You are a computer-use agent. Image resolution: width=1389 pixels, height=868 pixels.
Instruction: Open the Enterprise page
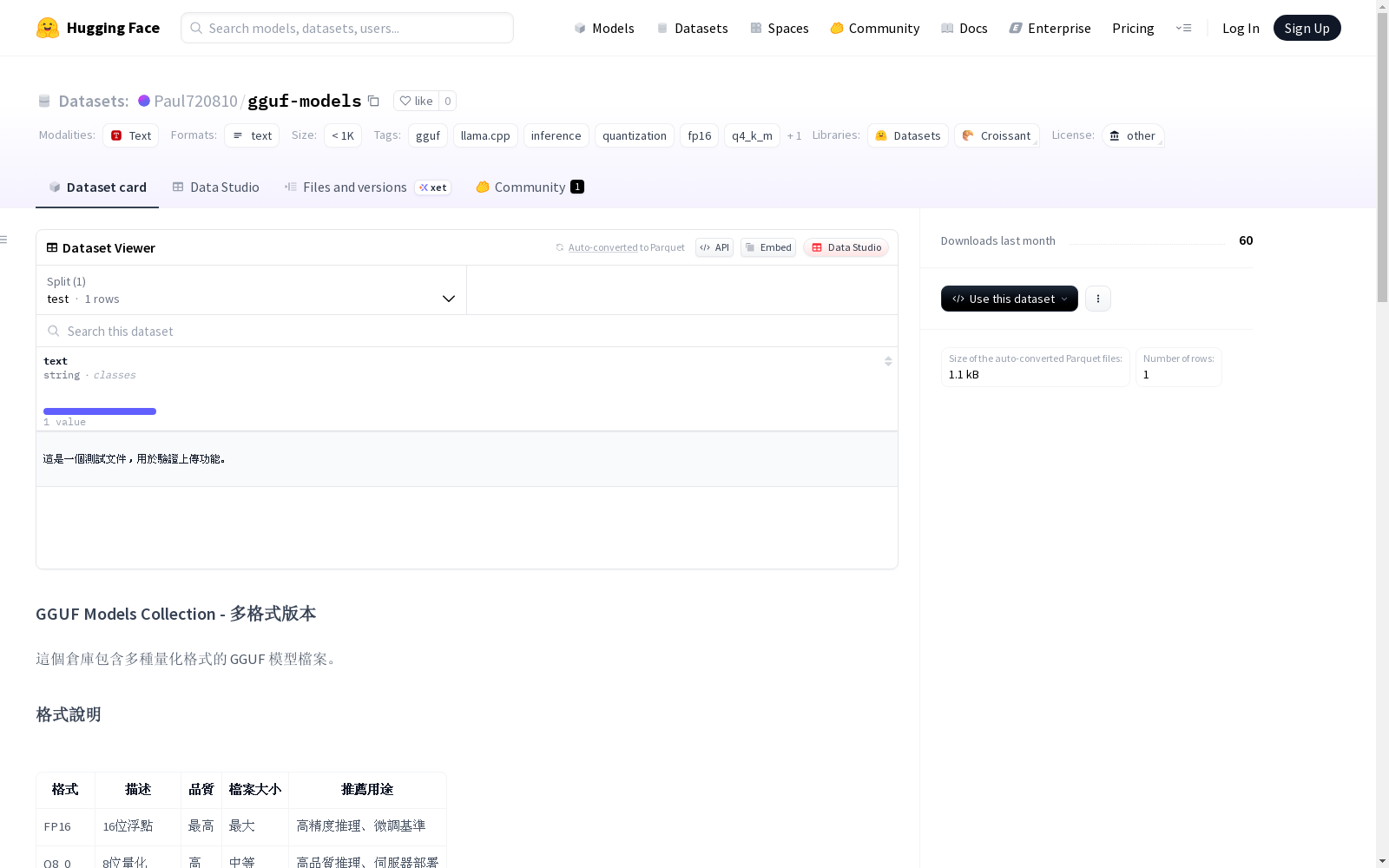click(x=1050, y=28)
